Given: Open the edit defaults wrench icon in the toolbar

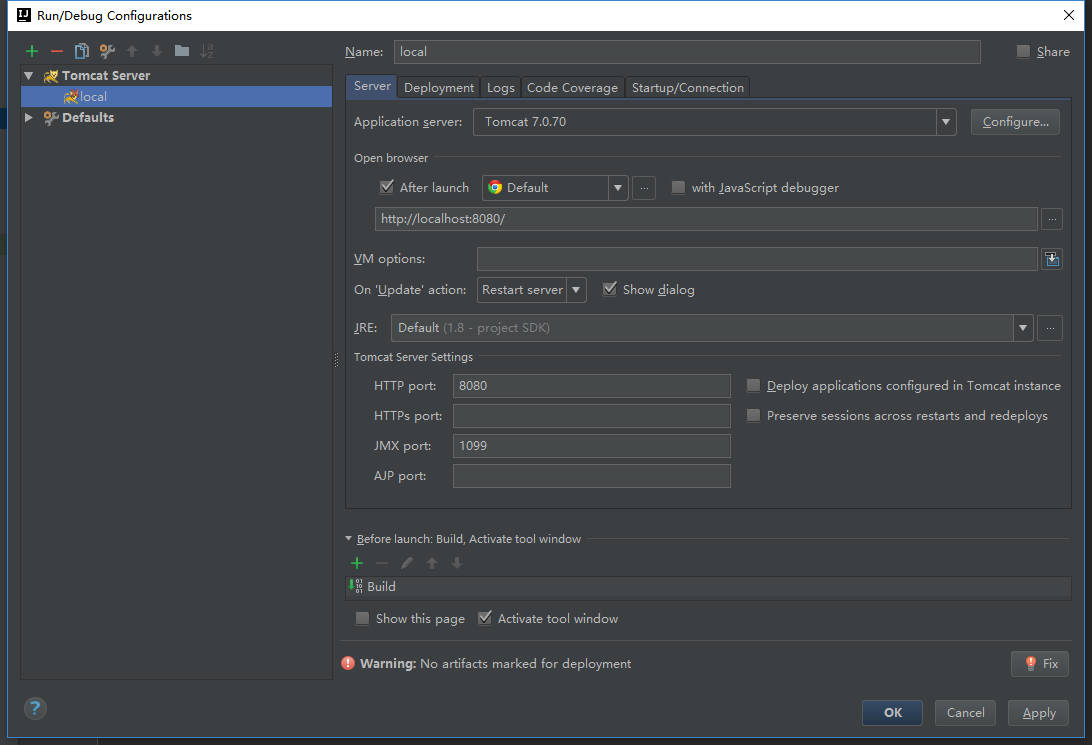Looking at the screenshot, I should [x=107, y=51].
